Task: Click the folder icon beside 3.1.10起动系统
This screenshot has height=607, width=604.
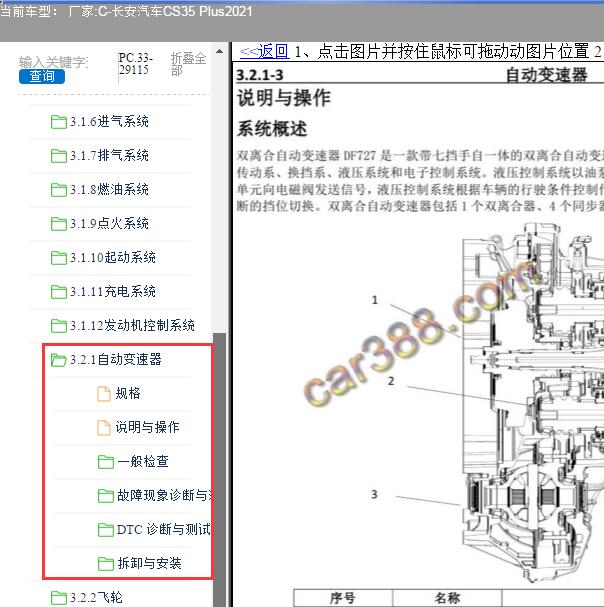Action: [58, 258]
